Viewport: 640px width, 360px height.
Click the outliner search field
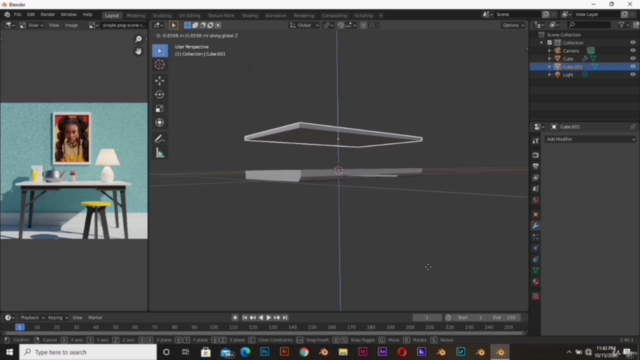[x=589, y=25]
